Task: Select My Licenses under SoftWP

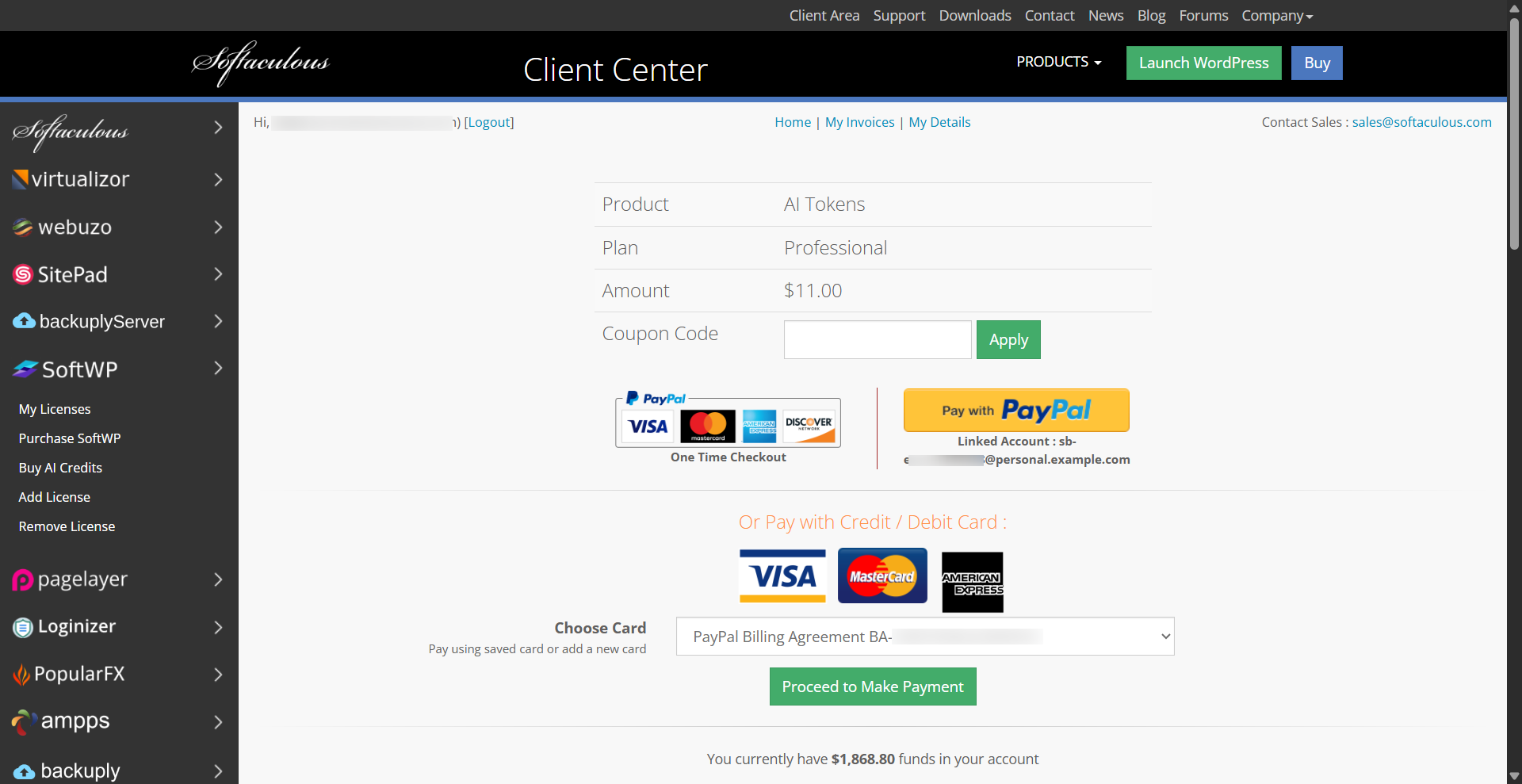Action: (x=55, y=409)
